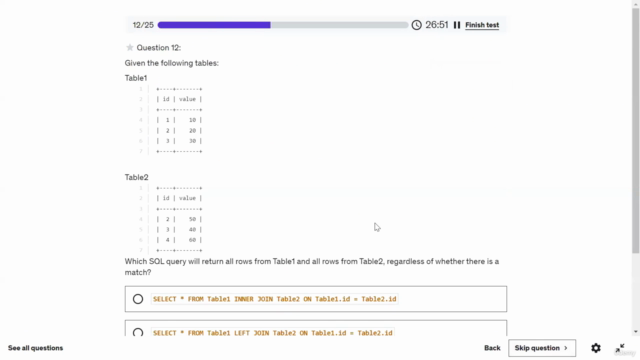Screen dimensions: 640x360
Task: Click Table2 row with value 50
Action: [x=179, y=219]
